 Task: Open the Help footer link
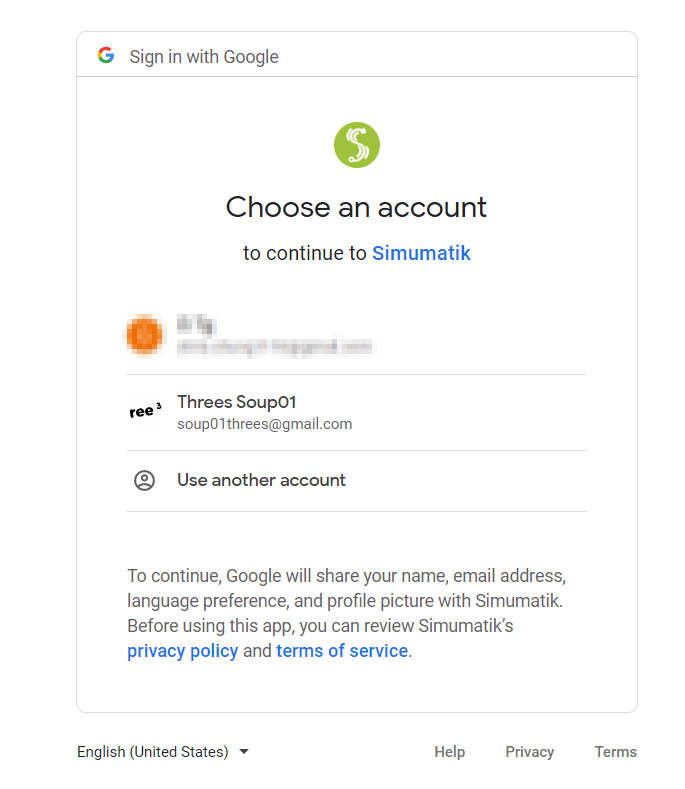click(449, 751)
